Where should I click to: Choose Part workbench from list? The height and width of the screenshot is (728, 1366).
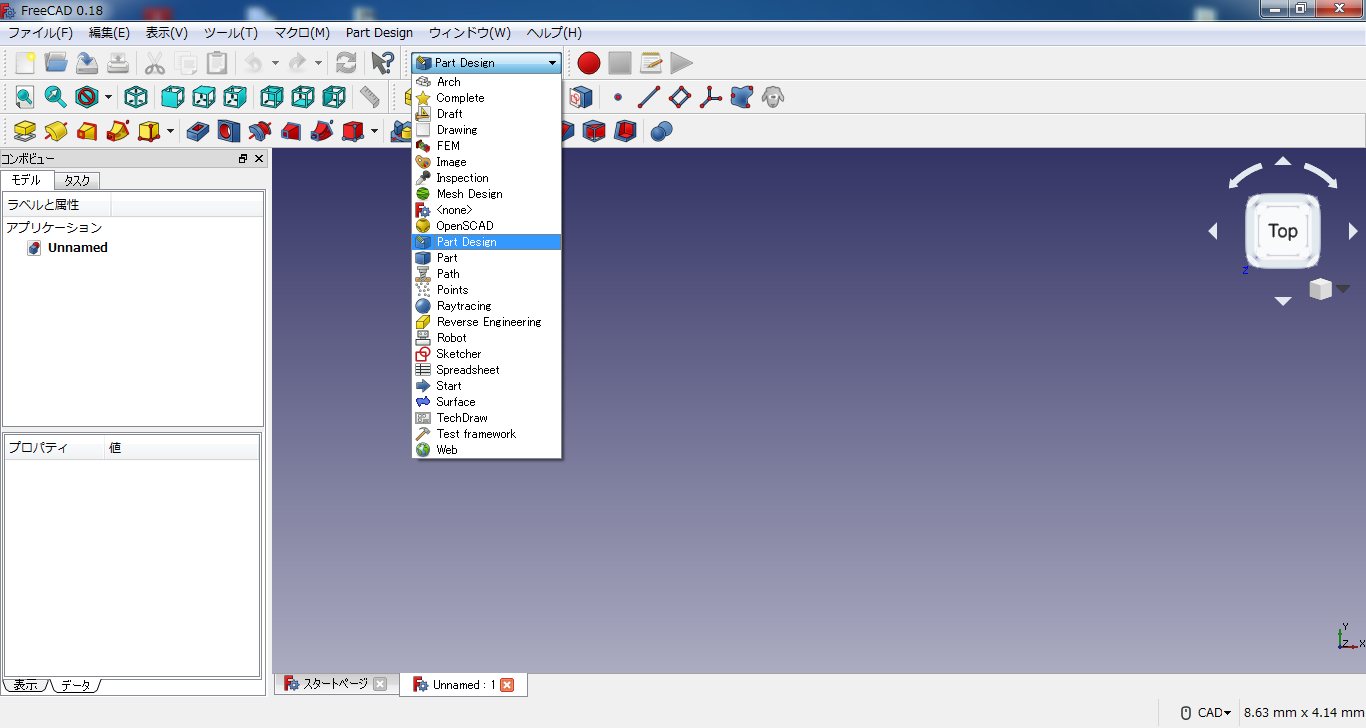click(x=487, y=258)
